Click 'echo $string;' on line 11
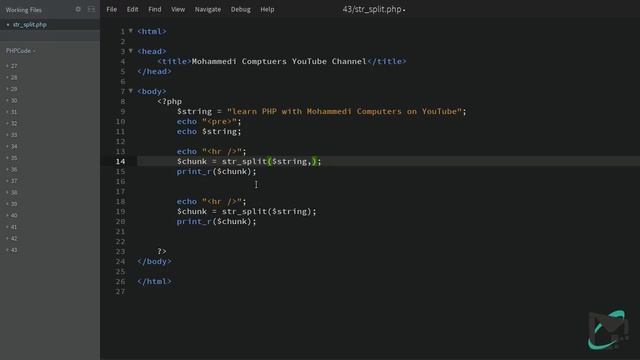The height and width of the screenshot is (360, 640). [x=209, y=131]
